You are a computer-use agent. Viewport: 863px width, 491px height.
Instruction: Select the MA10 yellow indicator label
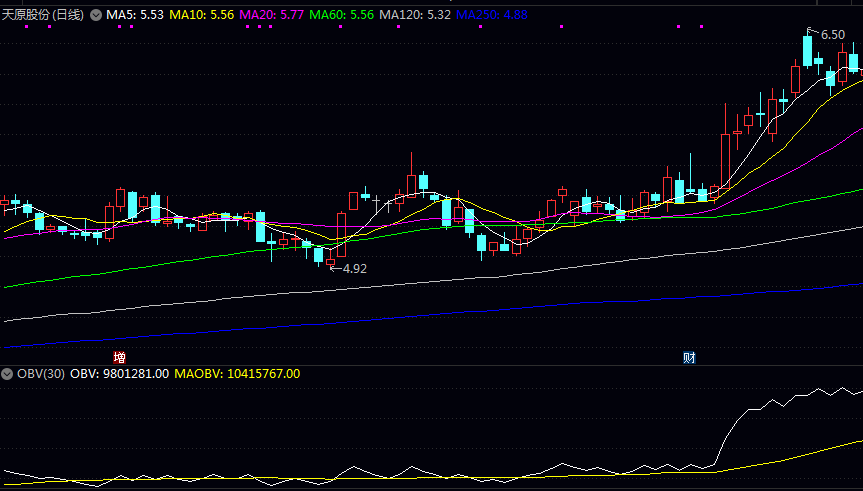201,15
